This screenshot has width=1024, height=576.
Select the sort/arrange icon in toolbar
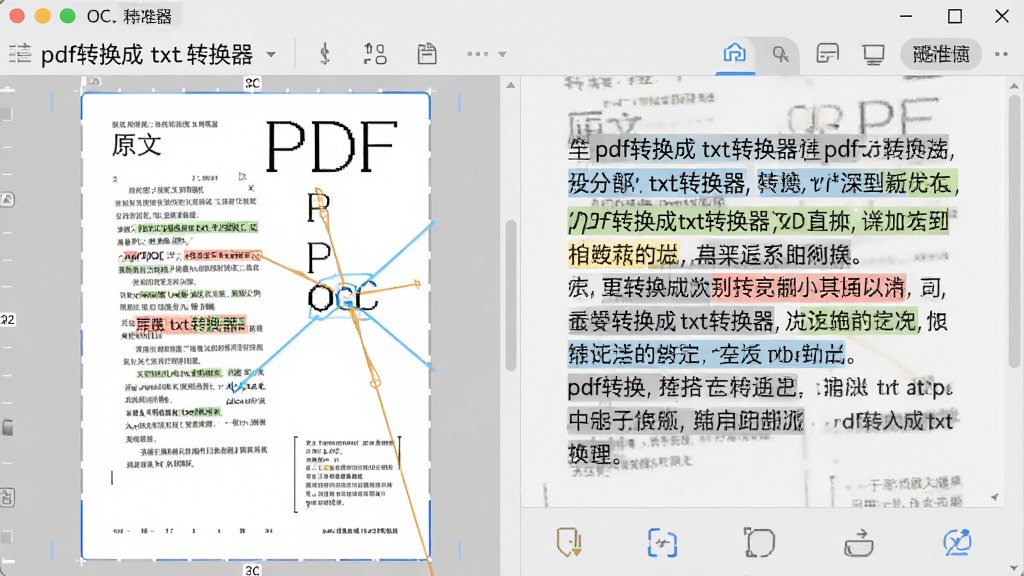(x=375, y=54)
